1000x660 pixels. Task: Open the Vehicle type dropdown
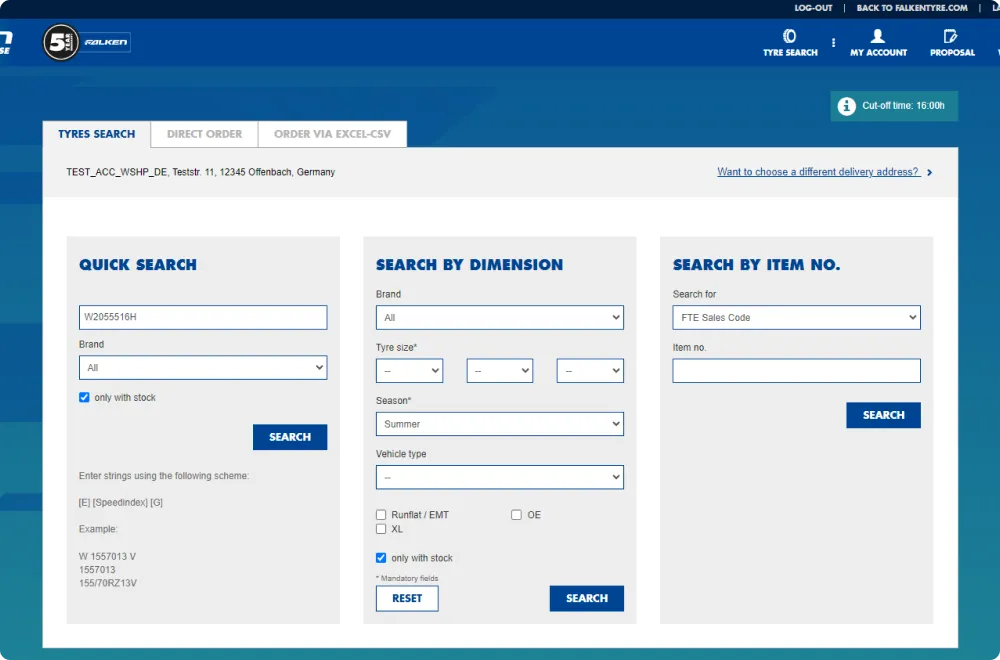pyautogui.click(x=499, y=477)
